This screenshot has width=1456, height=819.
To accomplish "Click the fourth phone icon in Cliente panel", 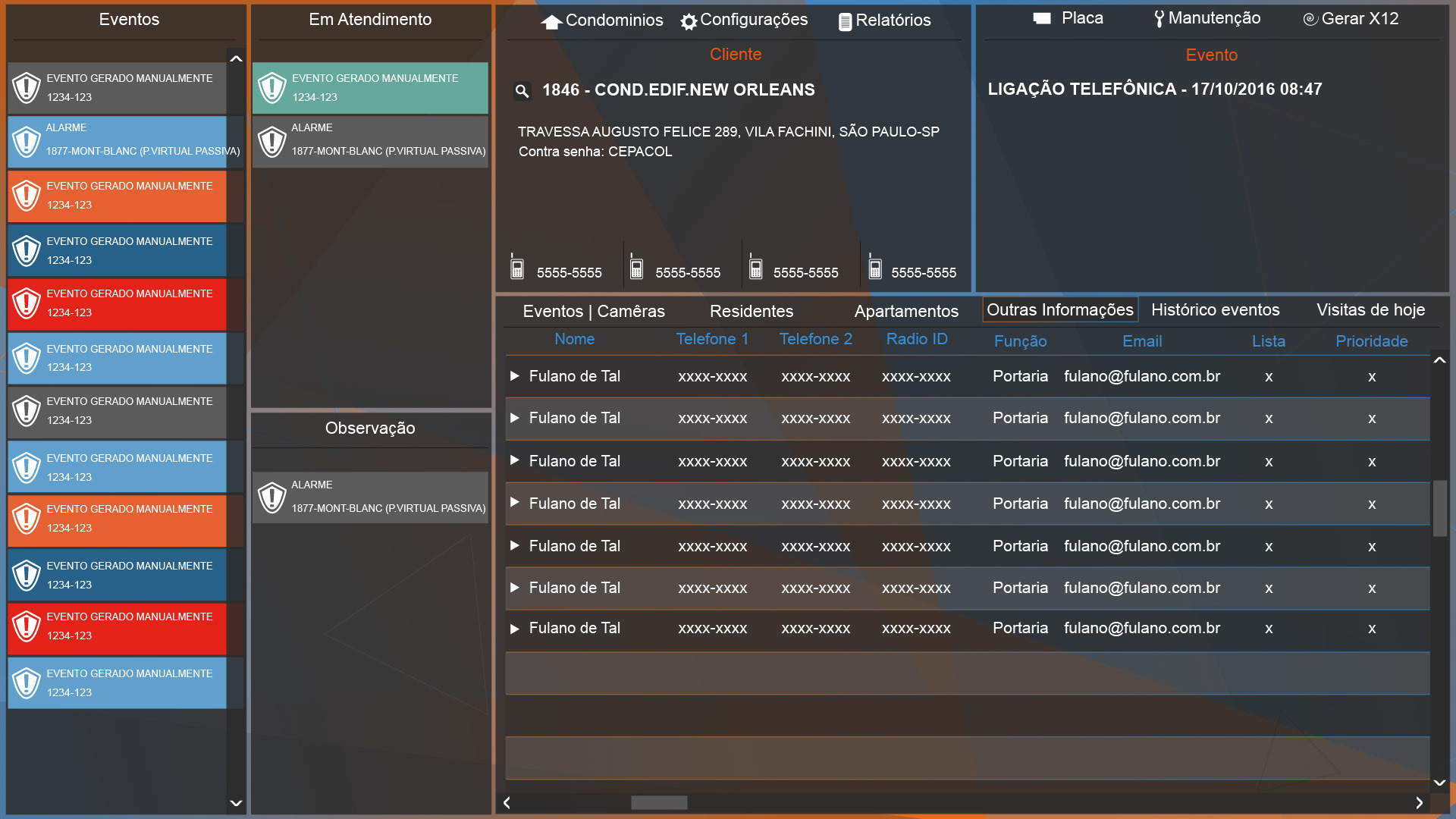I will pyautogui.click(x=874, y=266).
